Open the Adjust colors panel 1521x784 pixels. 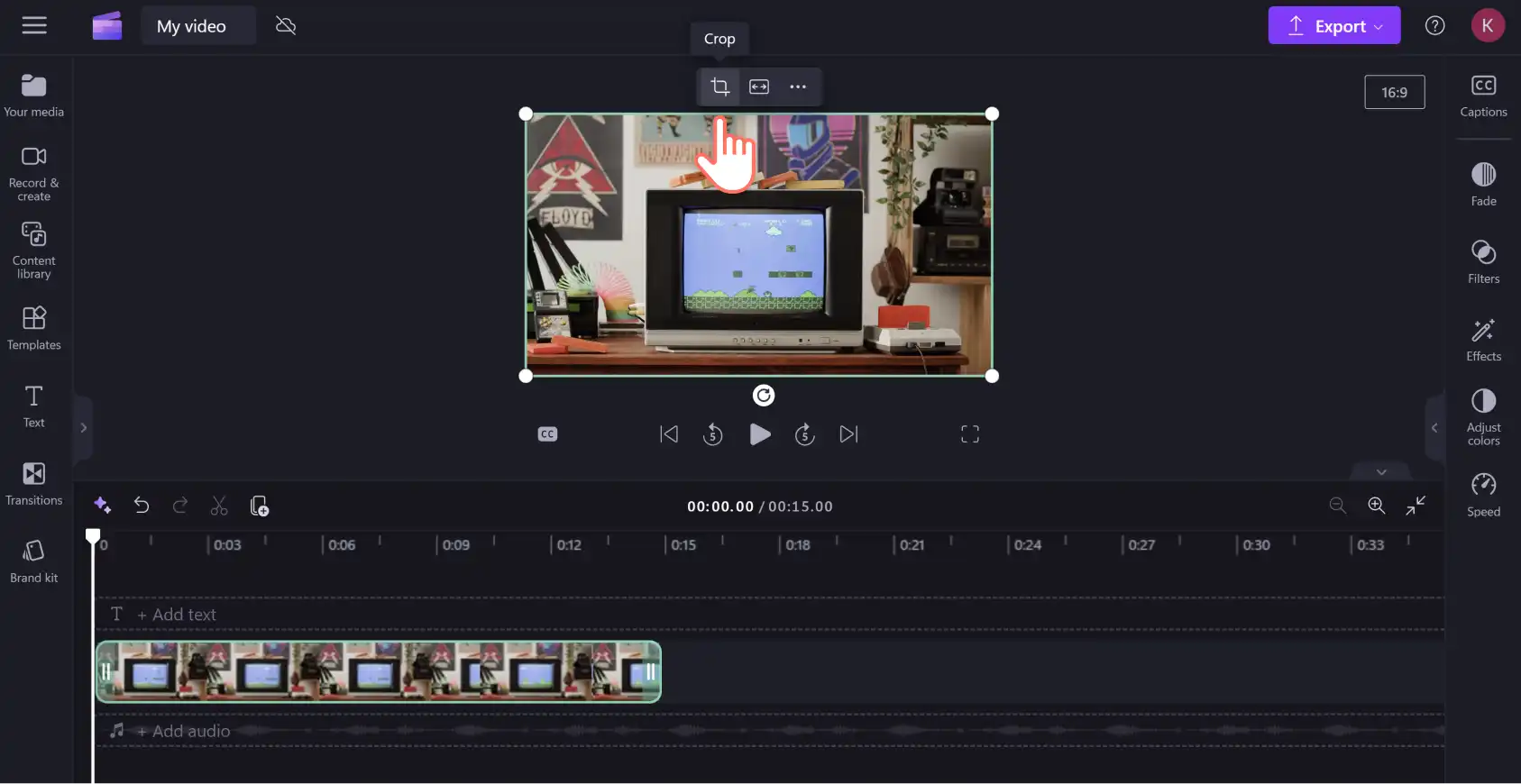(1483, 416)
